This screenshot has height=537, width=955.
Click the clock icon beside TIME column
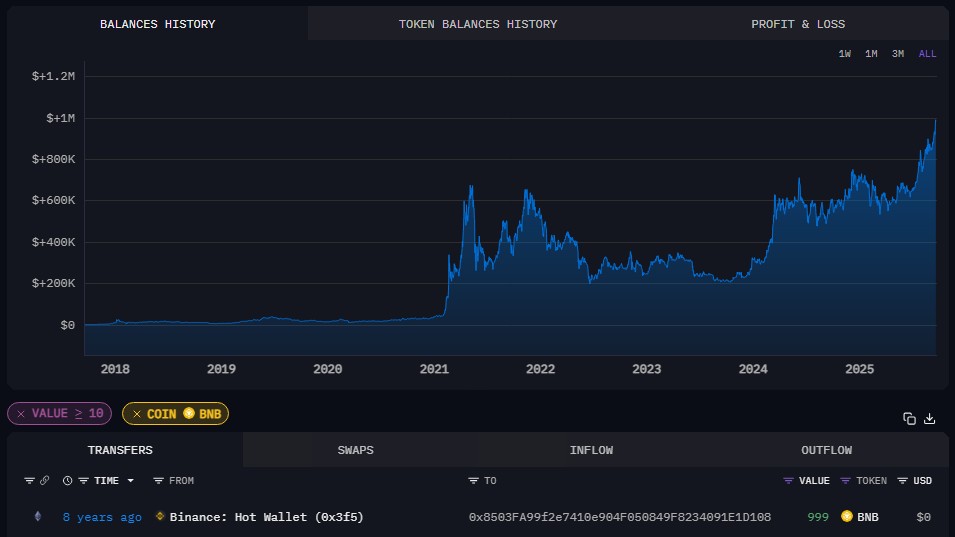pos(68,480)
